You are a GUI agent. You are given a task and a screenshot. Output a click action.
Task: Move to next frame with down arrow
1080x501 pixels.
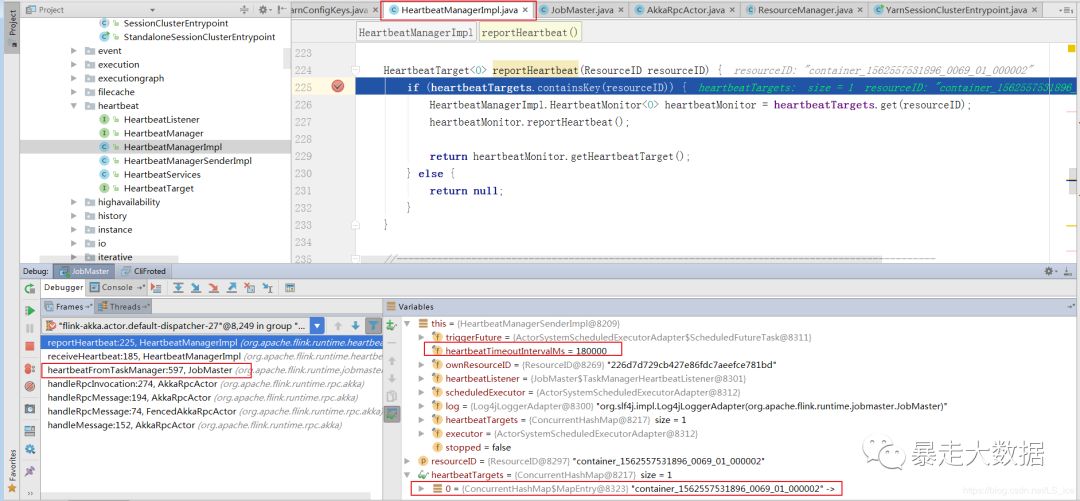click(355, 326)
